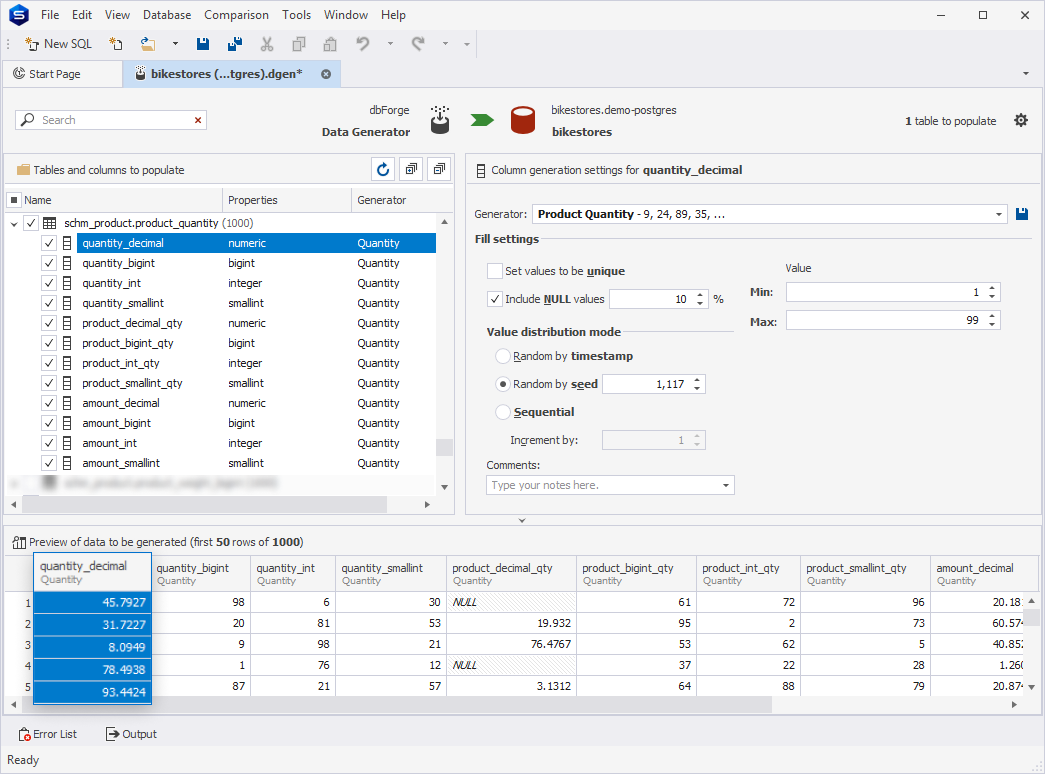
Task: Click the Cut scissors icon
Action: (267, 44)
